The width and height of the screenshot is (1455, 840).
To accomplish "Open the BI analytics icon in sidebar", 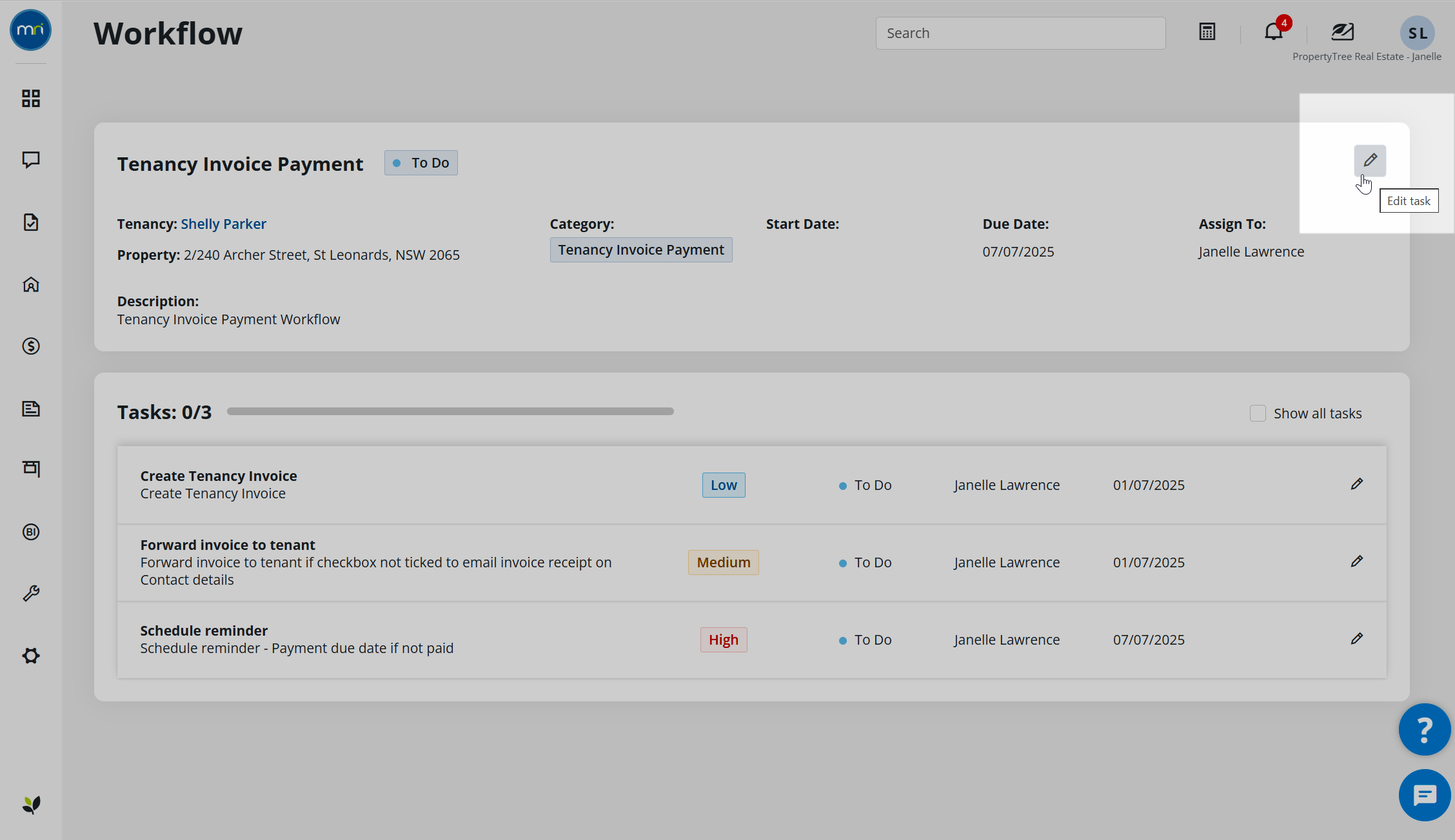I will pyautogui.click(x=31, y=532).
